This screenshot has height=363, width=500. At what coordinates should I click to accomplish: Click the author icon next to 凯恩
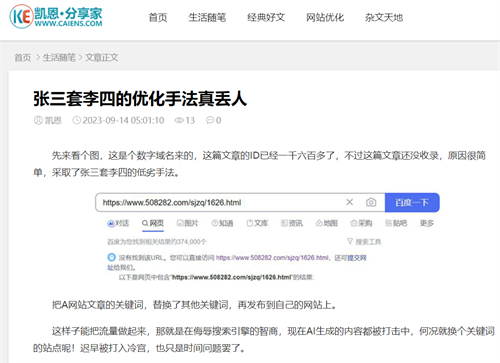(38, 120)
